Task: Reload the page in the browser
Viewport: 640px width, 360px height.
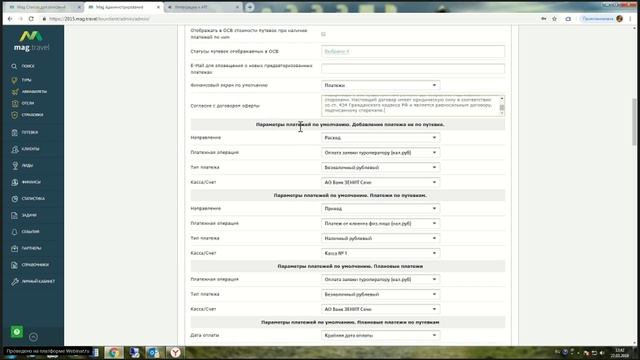Action: [31, 19]
